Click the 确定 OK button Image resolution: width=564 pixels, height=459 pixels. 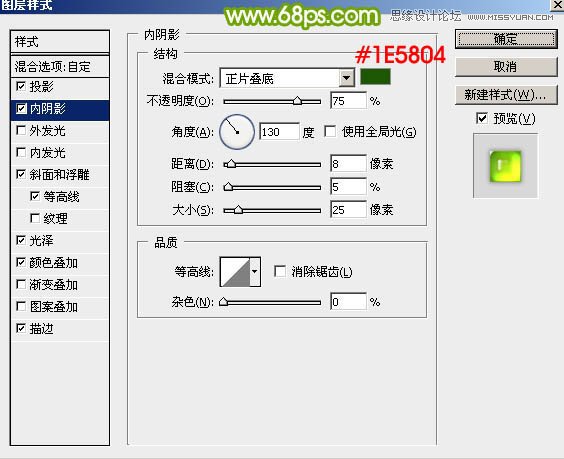coord(506,39)
